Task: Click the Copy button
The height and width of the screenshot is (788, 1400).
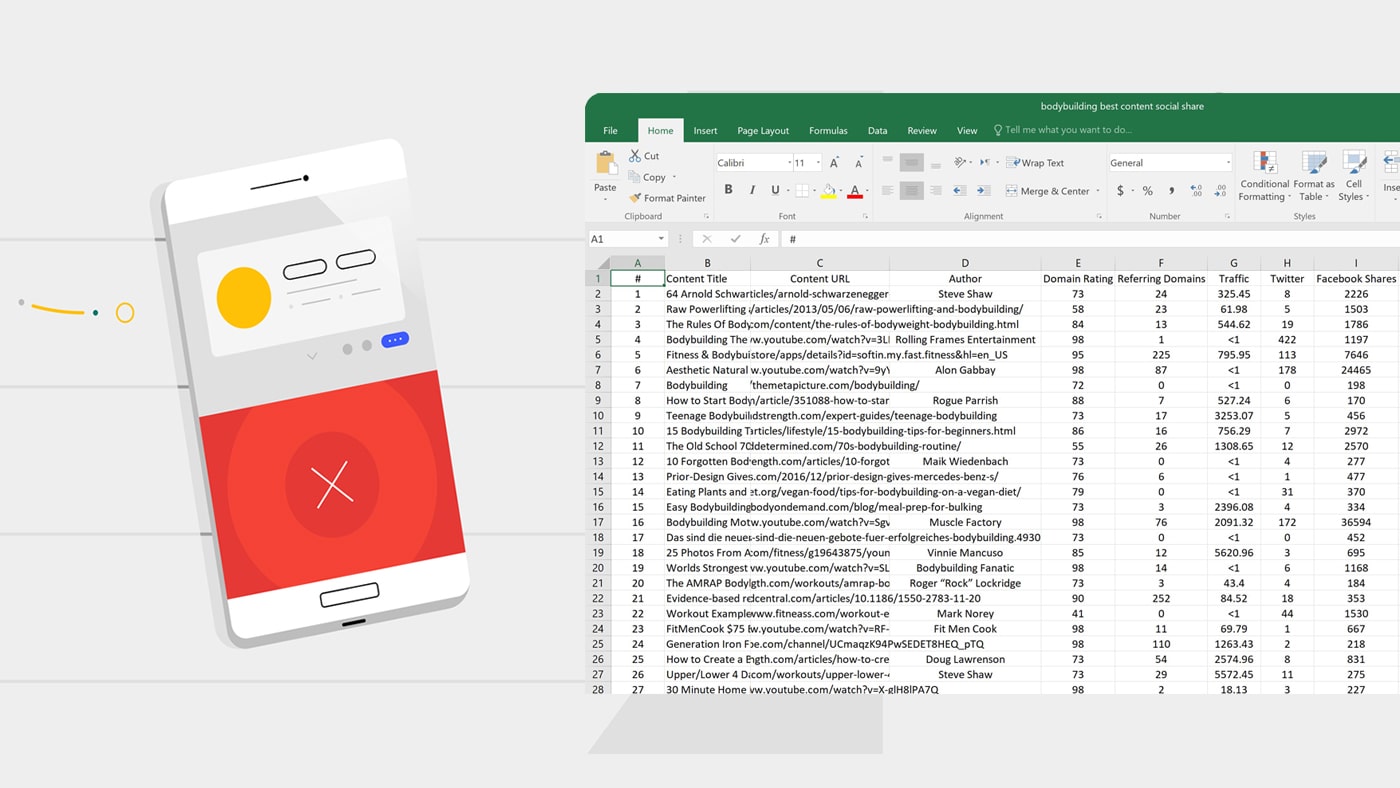Action: click(x=647, y=177)
